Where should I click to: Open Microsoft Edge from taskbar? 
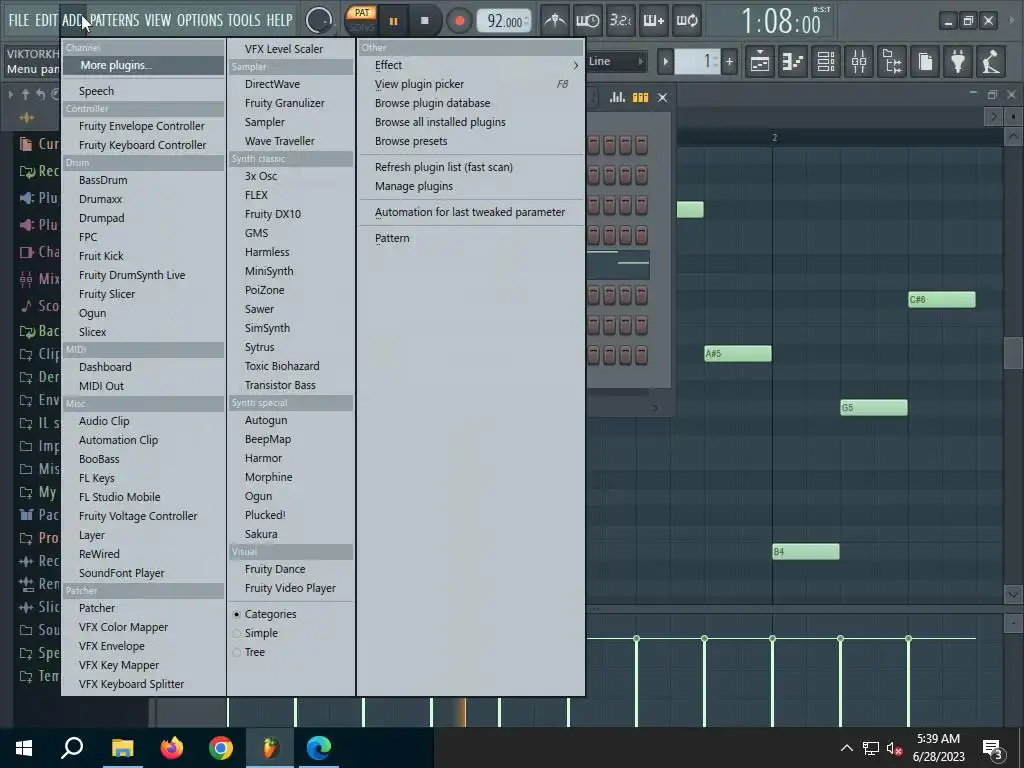pyautogui.click(x=319, y=748)
